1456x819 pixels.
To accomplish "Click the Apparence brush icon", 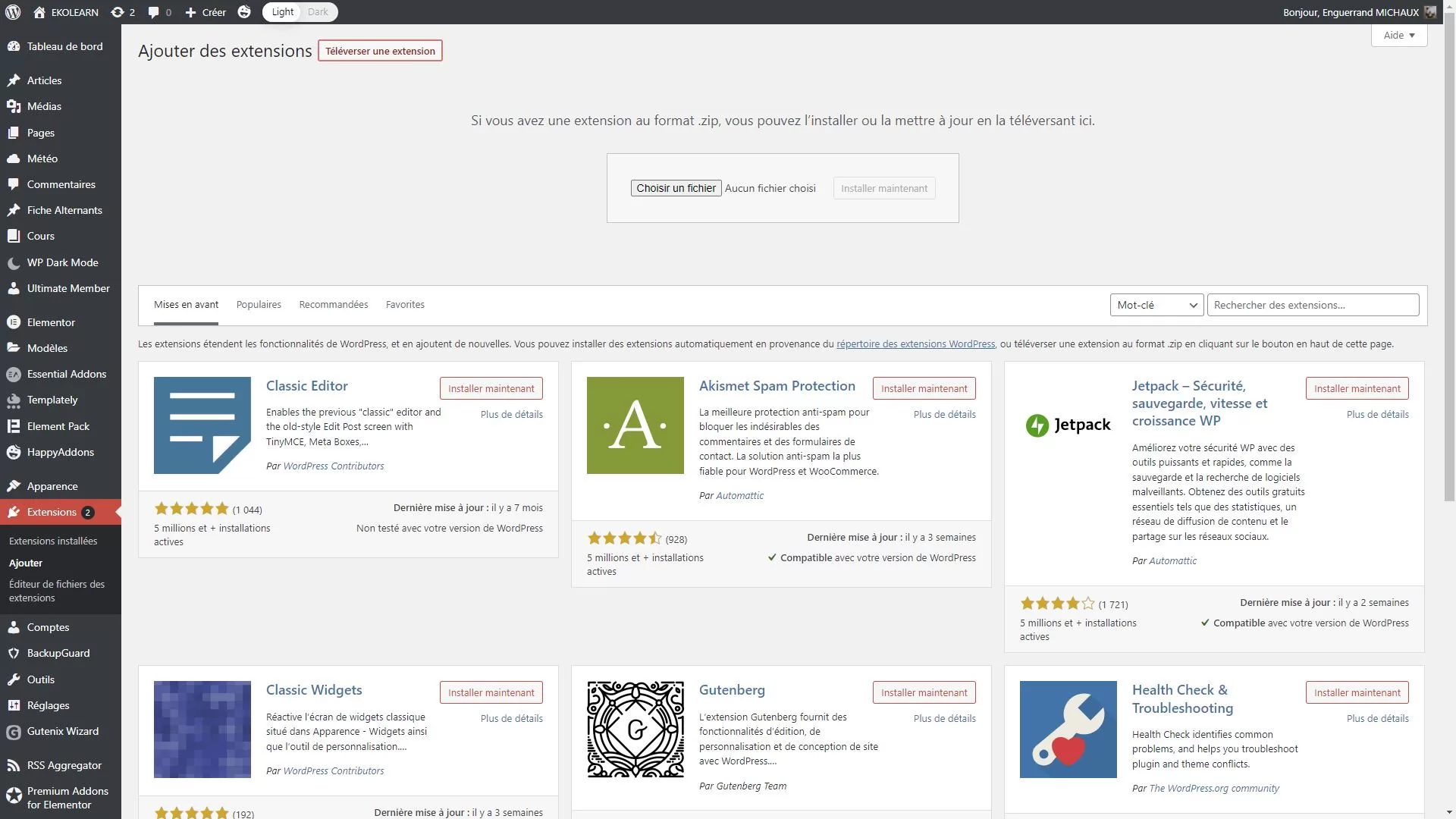I will pyautogui.click(x=14, y=486).
